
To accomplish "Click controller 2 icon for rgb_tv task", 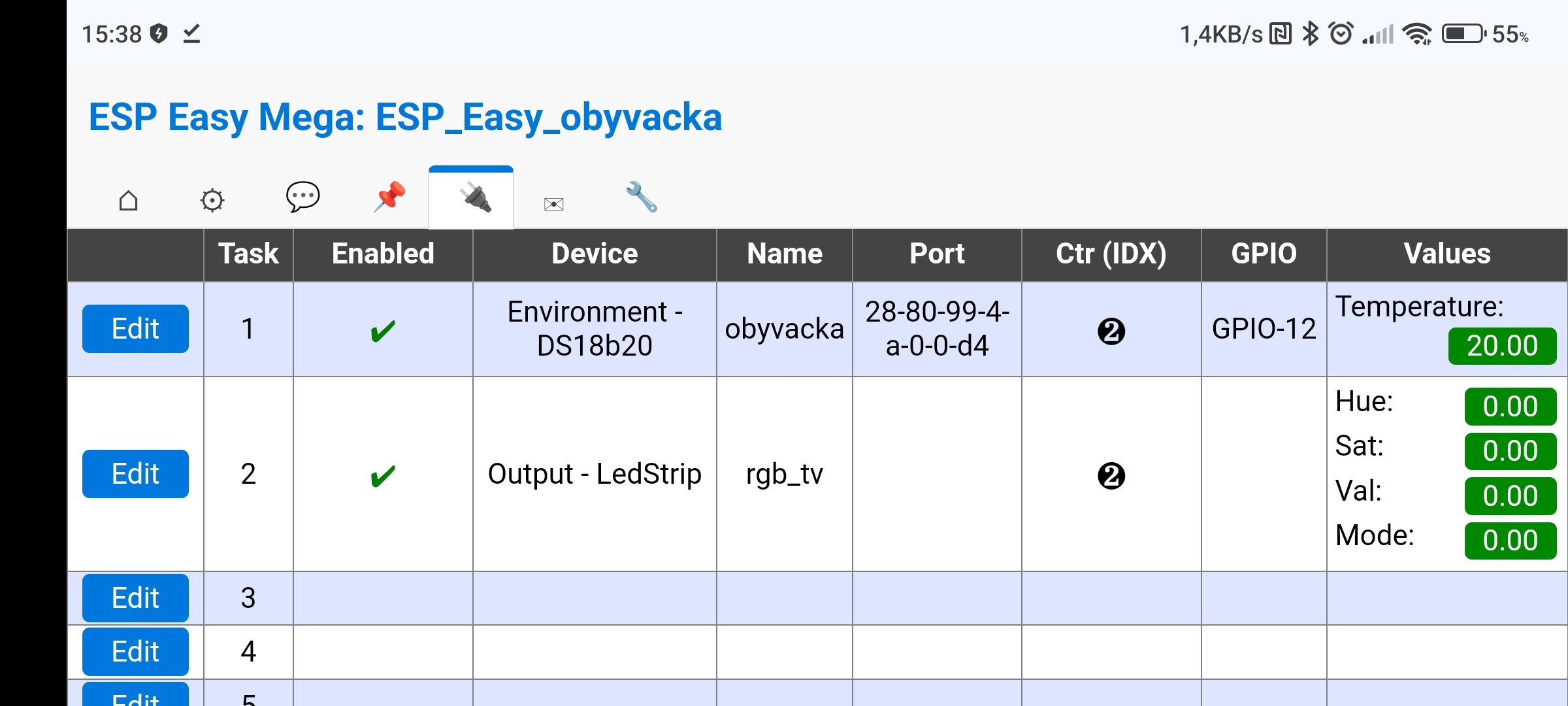I will pos(1111,475).
